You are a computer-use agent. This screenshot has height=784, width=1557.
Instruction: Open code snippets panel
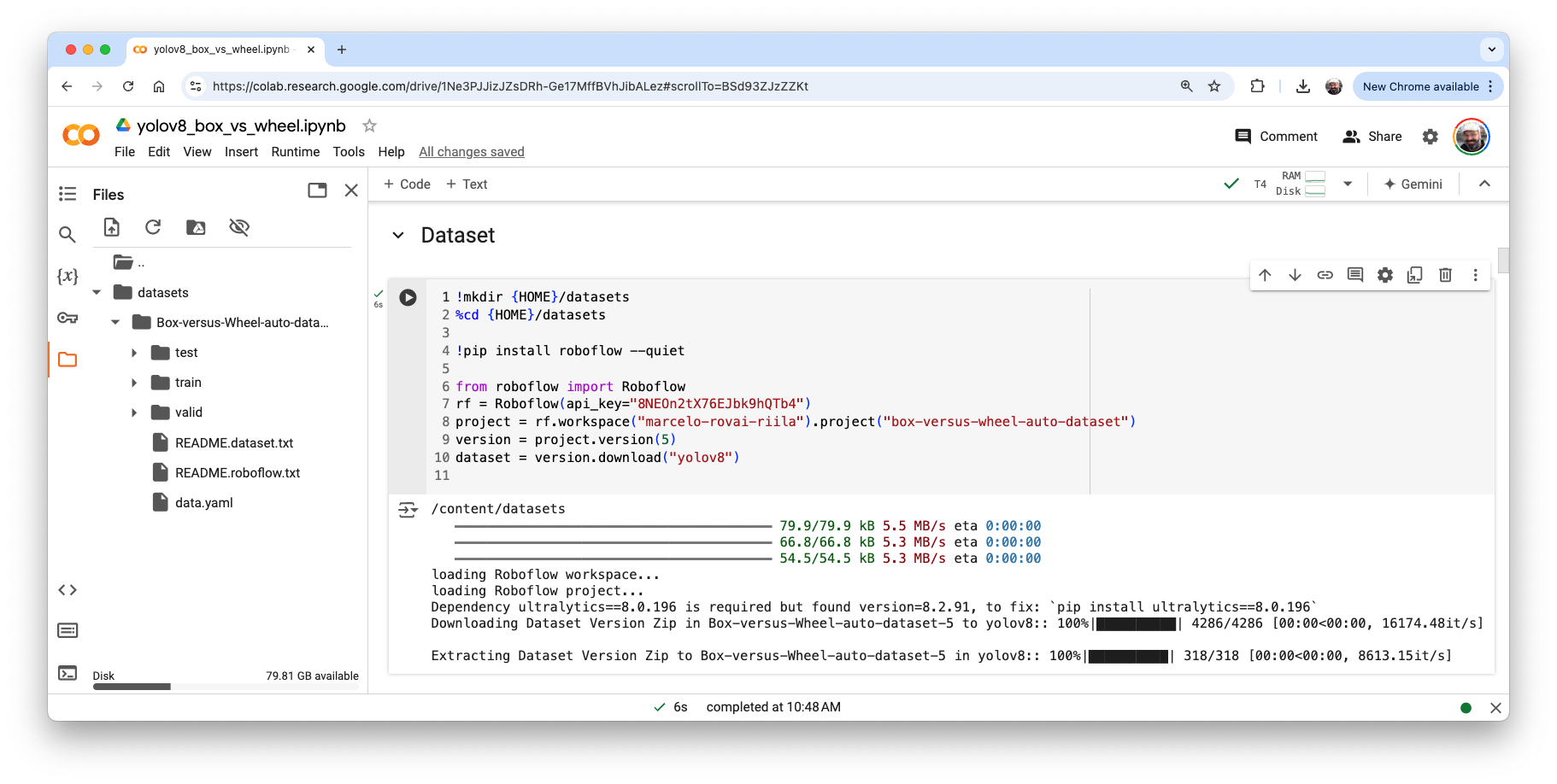coord(68,590)
